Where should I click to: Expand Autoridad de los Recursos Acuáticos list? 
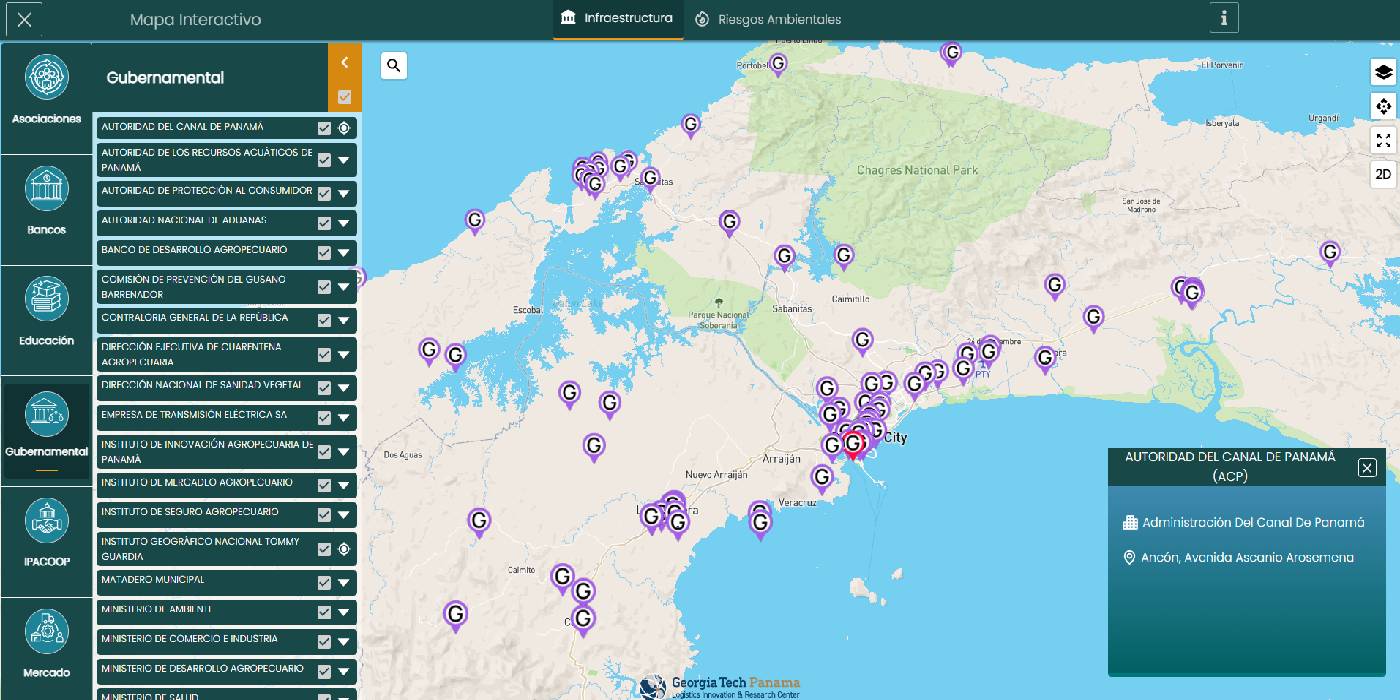pos(344,160)
